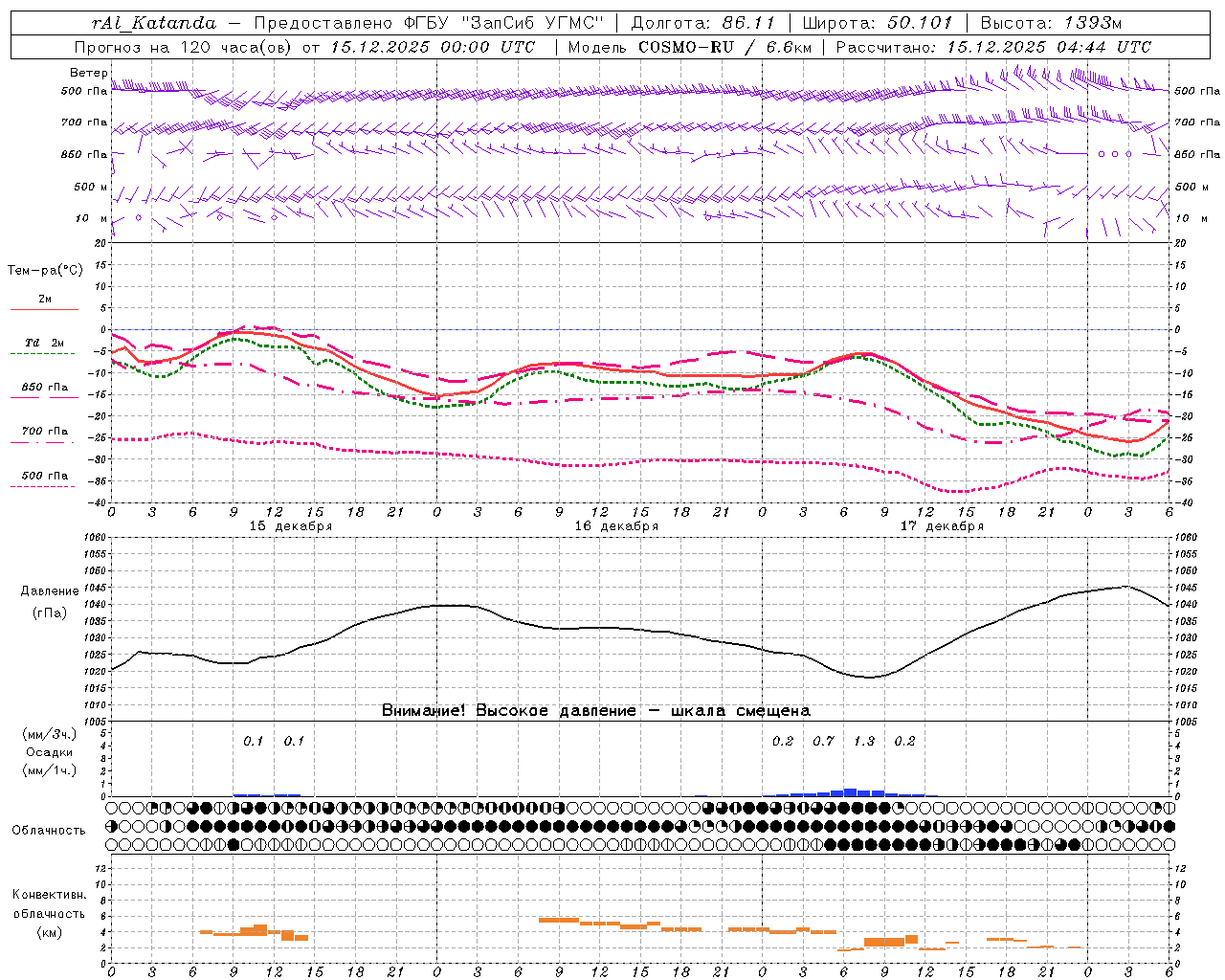Click the '(мм/3ч.)' precipitation unit label

point(50,734)
